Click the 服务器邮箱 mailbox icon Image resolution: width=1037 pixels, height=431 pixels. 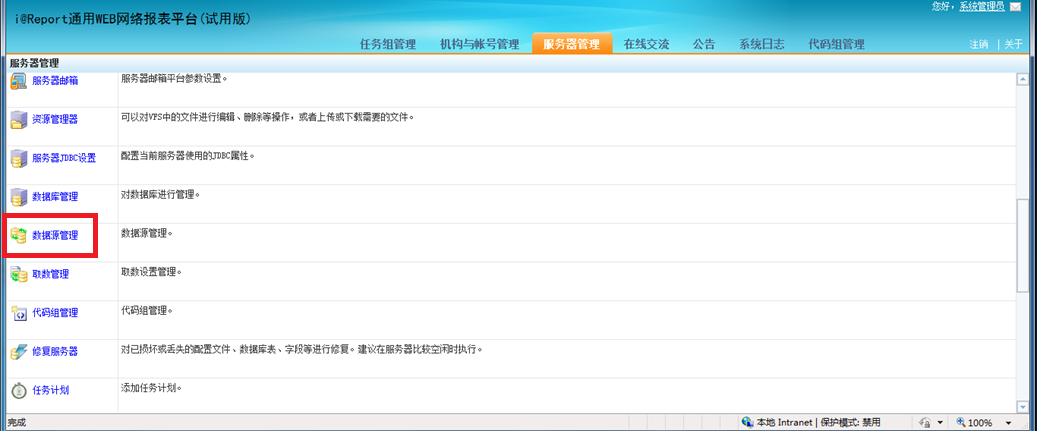coord(18,81)
